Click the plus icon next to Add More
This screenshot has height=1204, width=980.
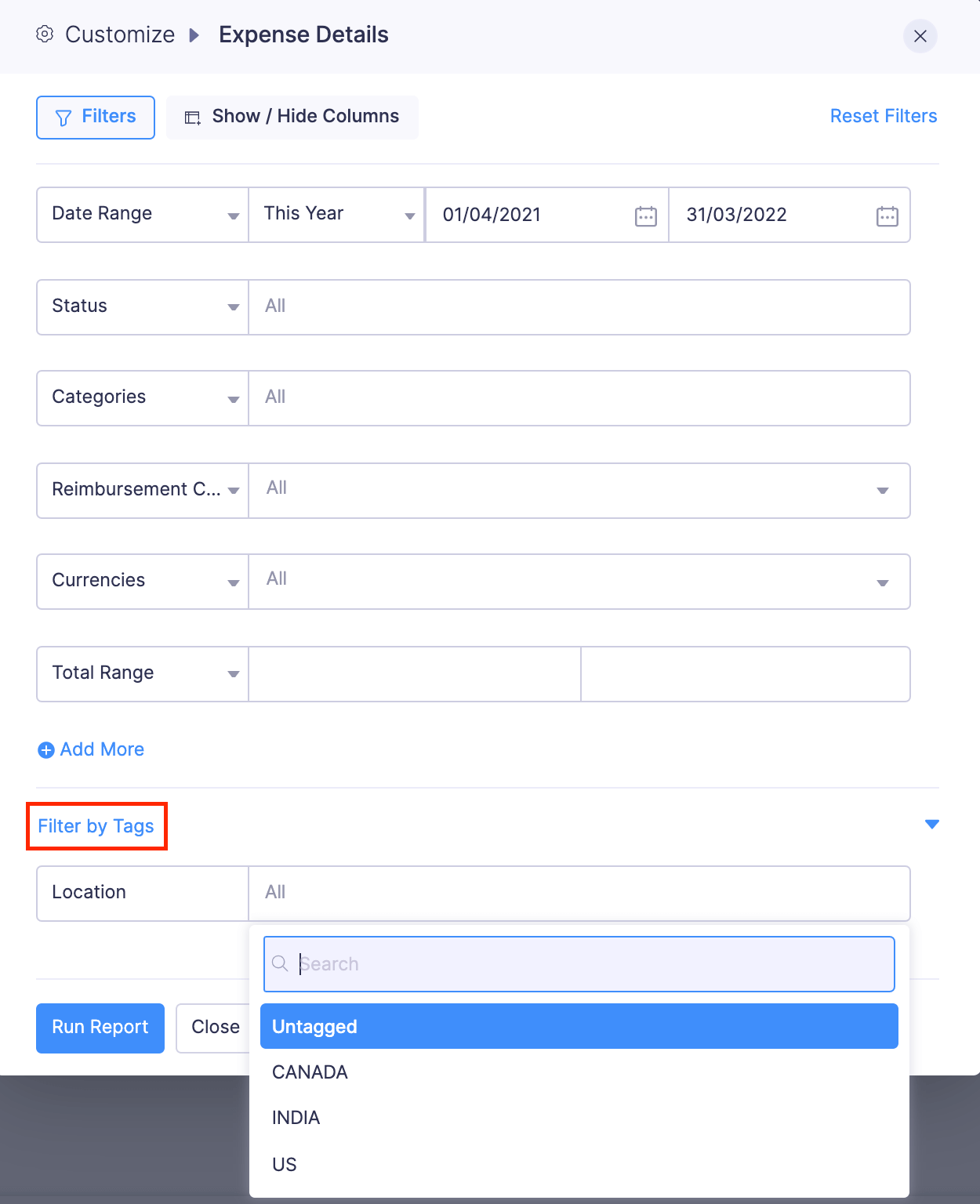tap(45, 750)
